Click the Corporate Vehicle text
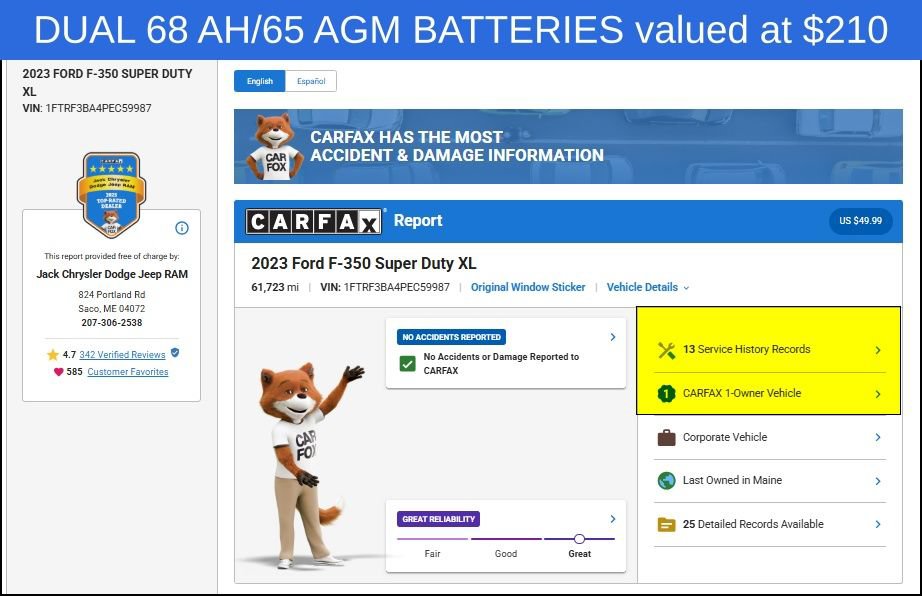This screenshot has width=922, height=596. [x=725, y=437]
